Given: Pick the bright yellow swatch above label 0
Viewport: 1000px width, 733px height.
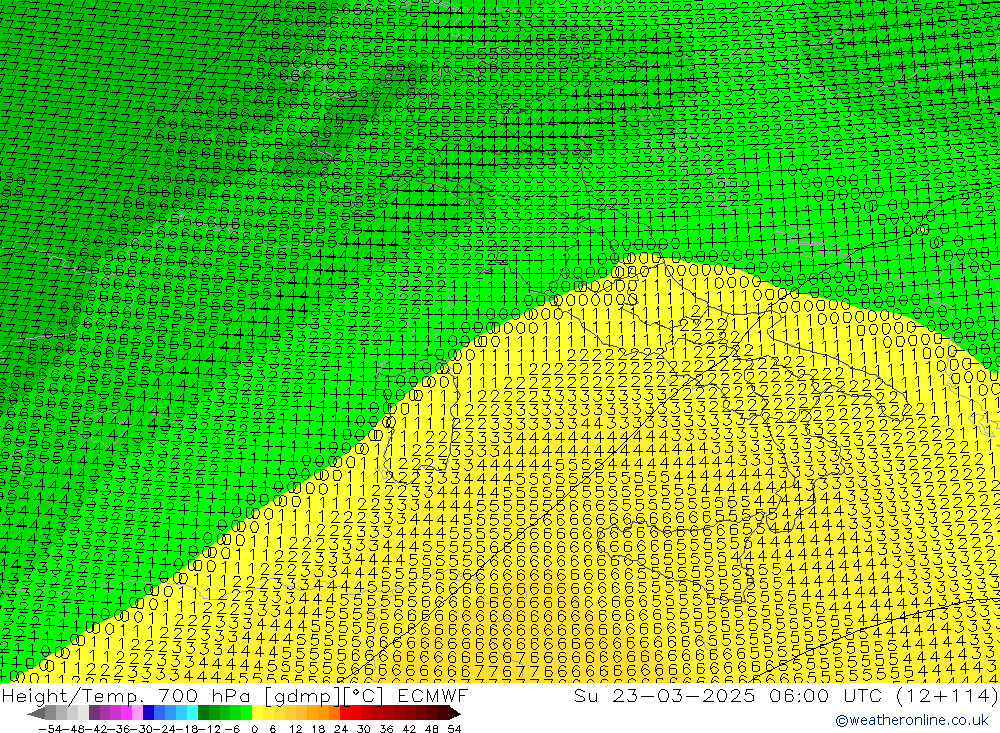Looking at the screenshot, I should coord(258,713).
